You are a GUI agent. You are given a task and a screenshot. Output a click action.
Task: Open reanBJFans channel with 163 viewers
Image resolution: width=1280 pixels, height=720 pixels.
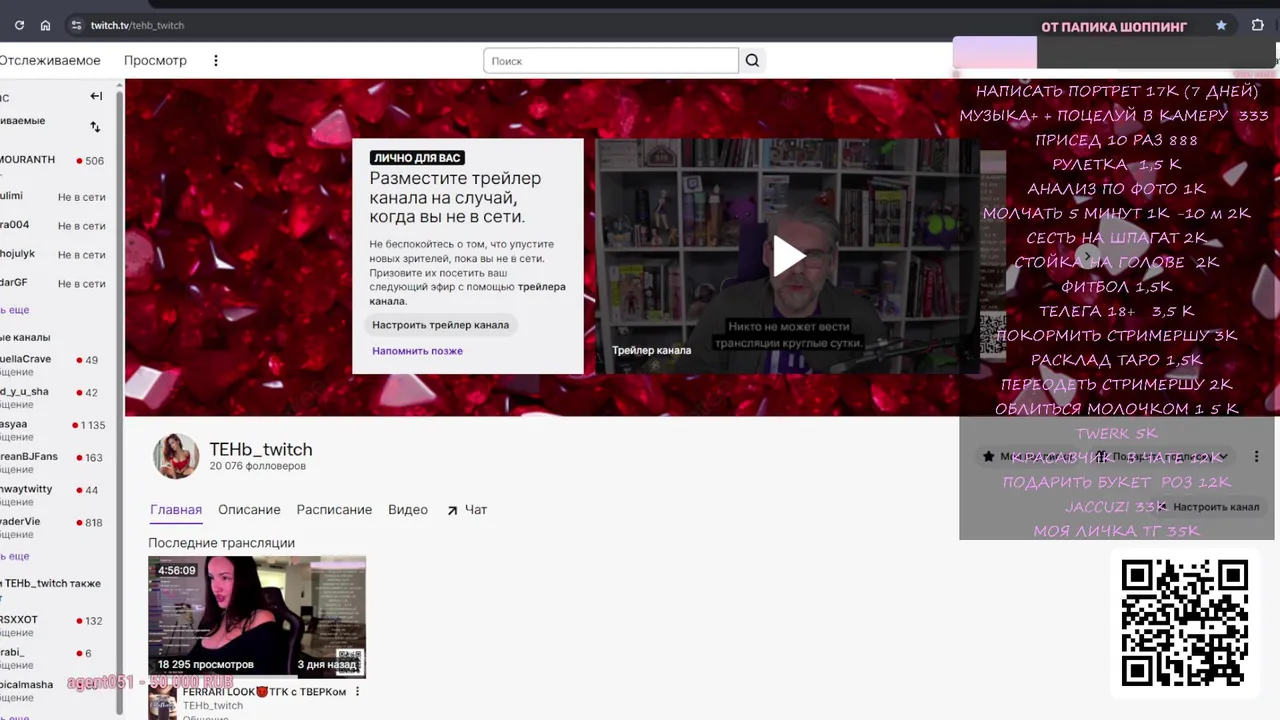coord(55,462)
